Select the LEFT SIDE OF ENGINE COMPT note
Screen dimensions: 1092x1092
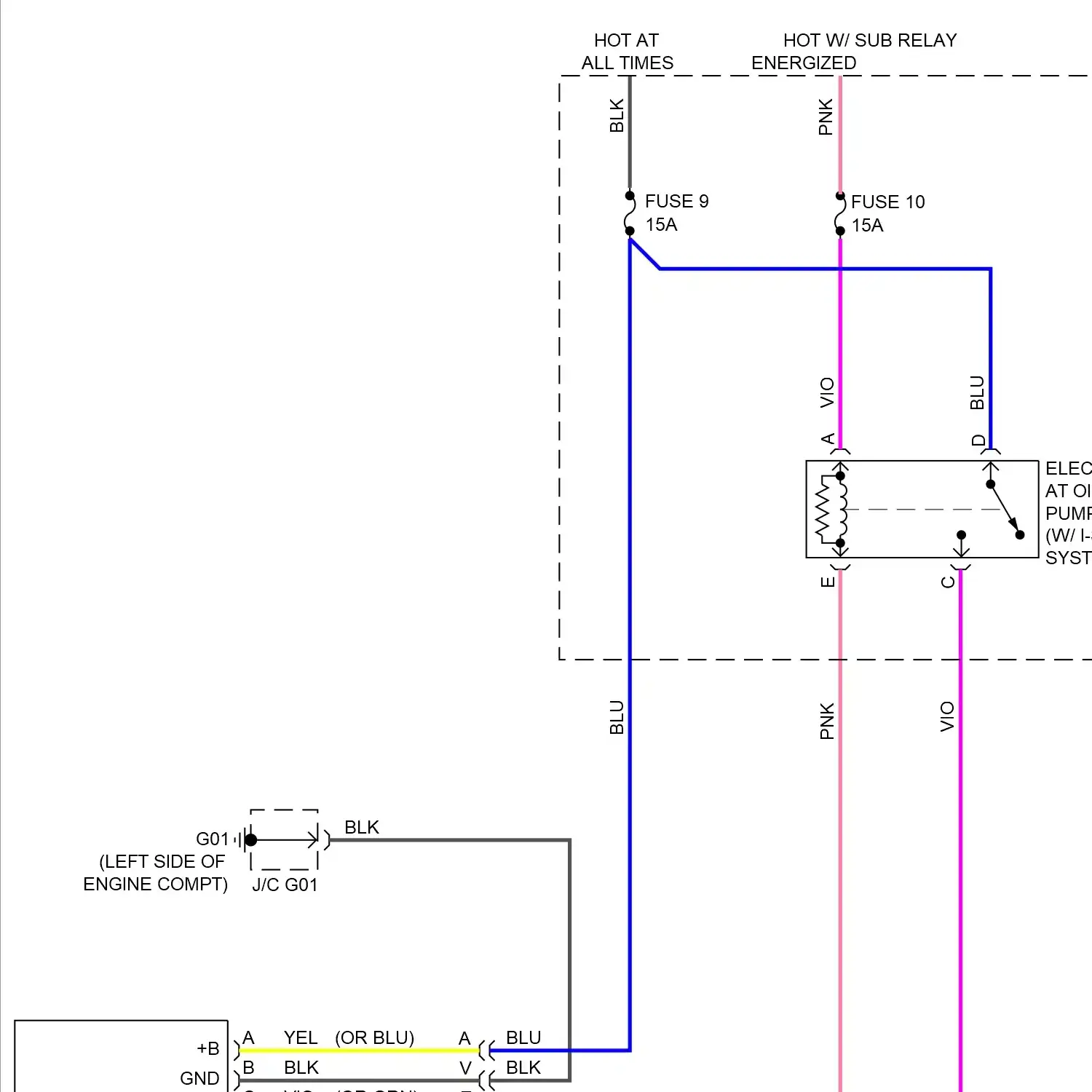pyautogui.click(x=155, y=873)
